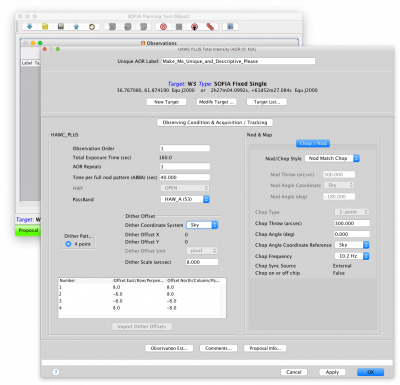This screenshot has width=400, height=385.
Task: Select the Chop / Nod tab
Action: [x=313, y=143]
